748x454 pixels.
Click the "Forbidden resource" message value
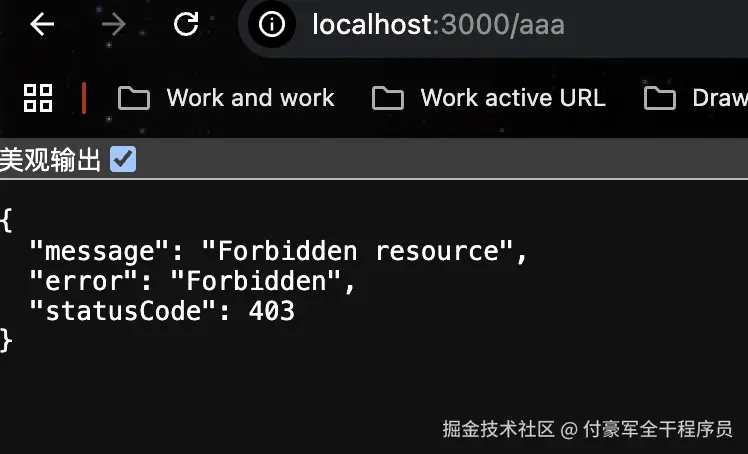pyautogui.click(x=358, y=251)
